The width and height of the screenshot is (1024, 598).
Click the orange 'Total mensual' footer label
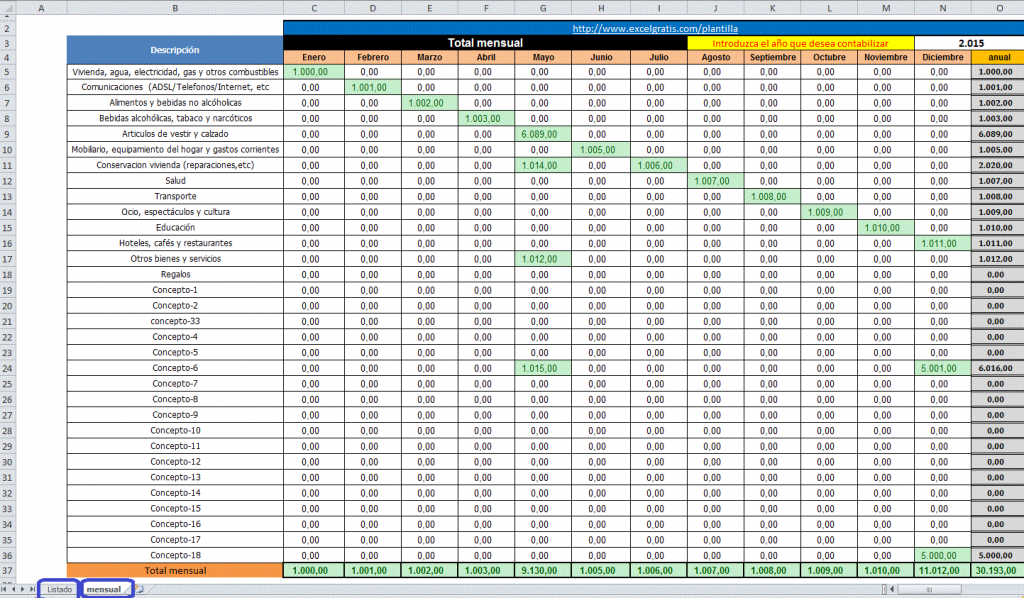tap(175, 571)
